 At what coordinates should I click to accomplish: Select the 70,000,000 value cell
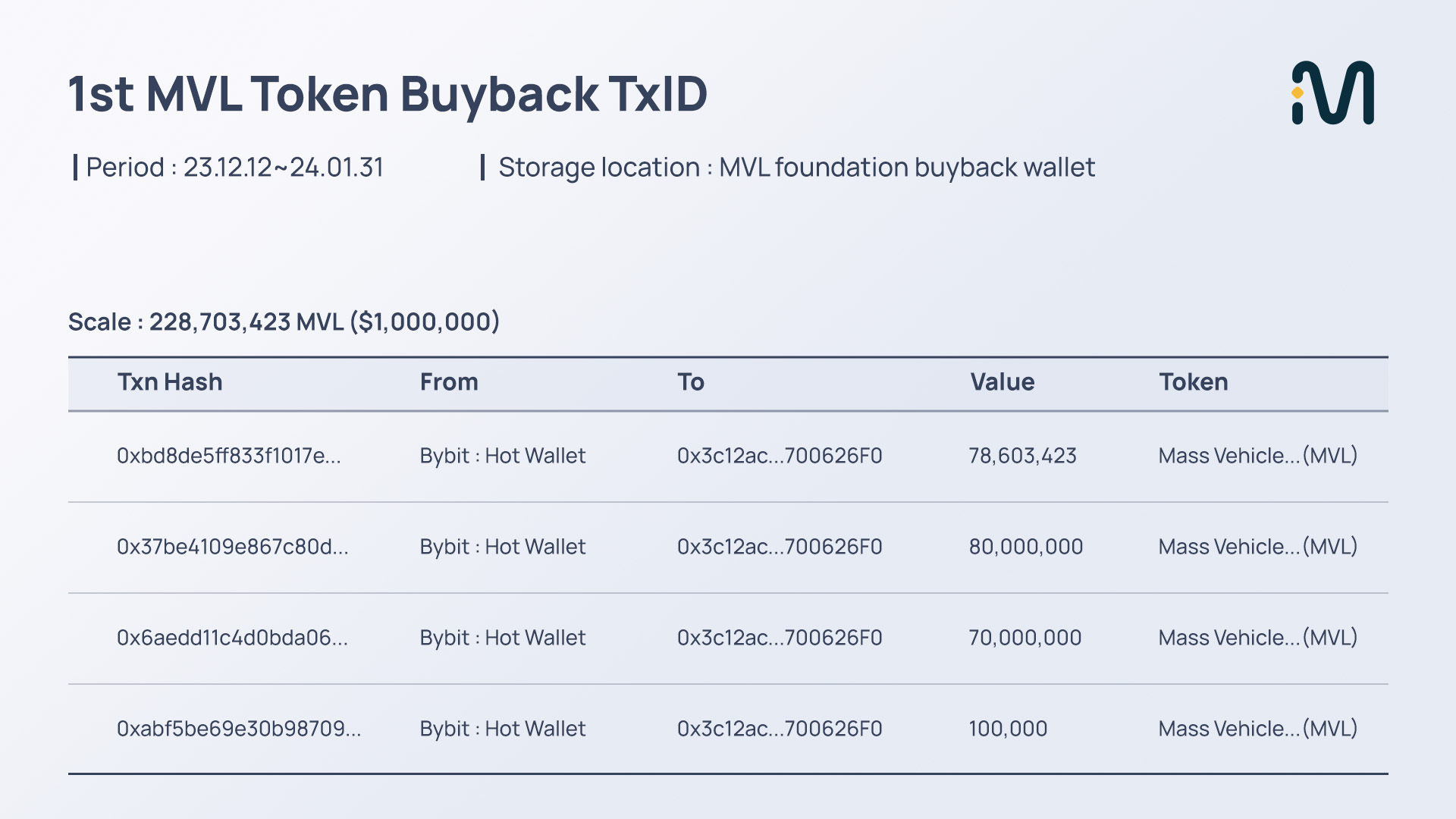click(1025, 638)
